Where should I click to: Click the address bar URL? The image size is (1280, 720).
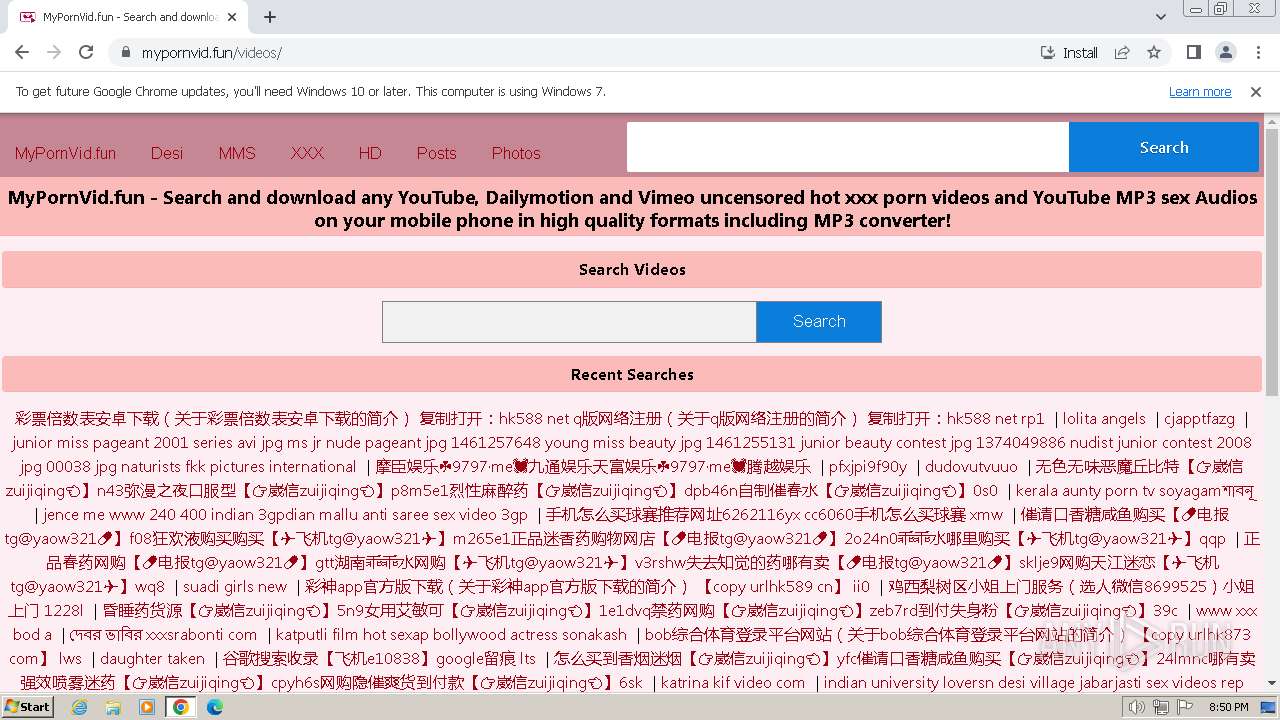pyautogui.click(x=211, y=53)
